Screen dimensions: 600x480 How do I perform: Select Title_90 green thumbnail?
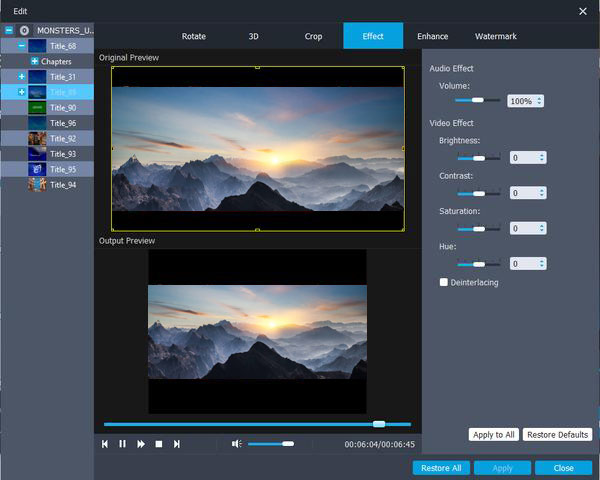[x=37, y=108]
